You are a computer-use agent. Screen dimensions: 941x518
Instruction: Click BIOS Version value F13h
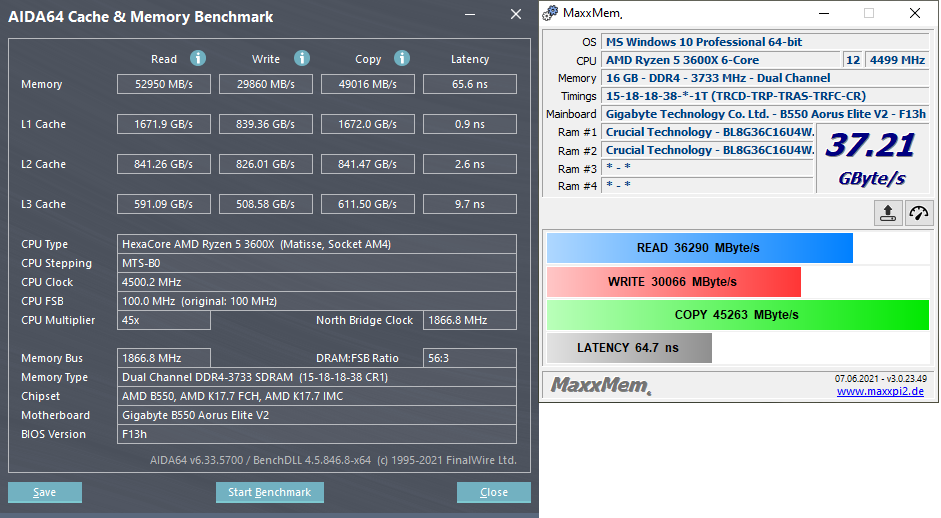pyautogui.click(x=317, y=435)
